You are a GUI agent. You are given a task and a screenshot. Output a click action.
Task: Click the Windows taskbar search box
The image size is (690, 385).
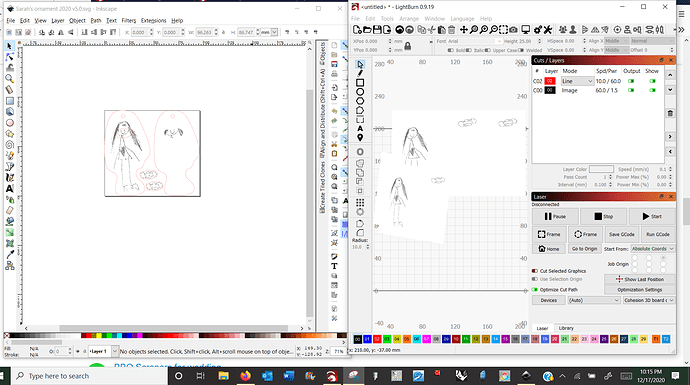pyautogui.click(x=89, y=376)
